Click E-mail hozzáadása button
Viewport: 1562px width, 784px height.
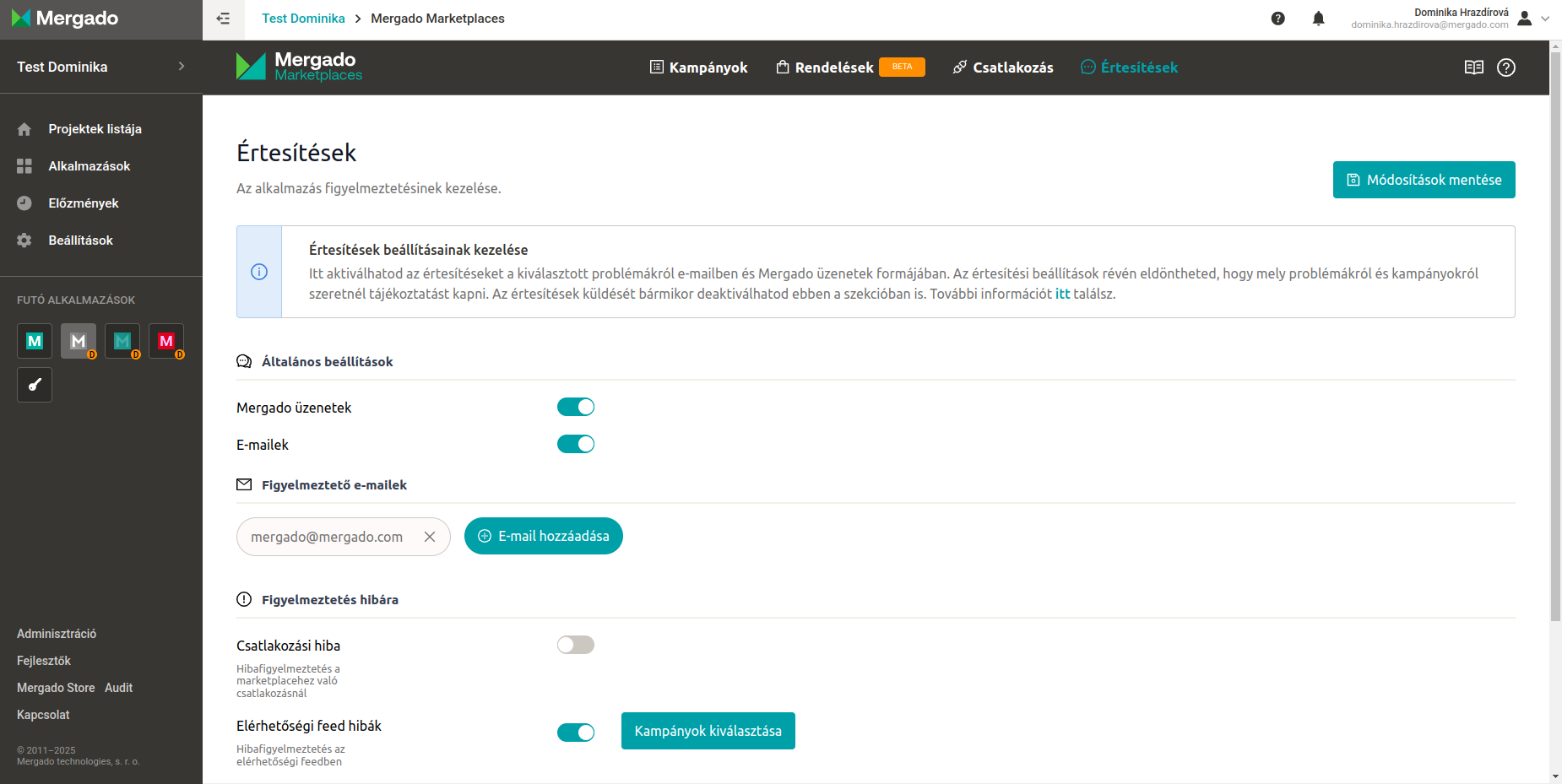tap(544, 536)
